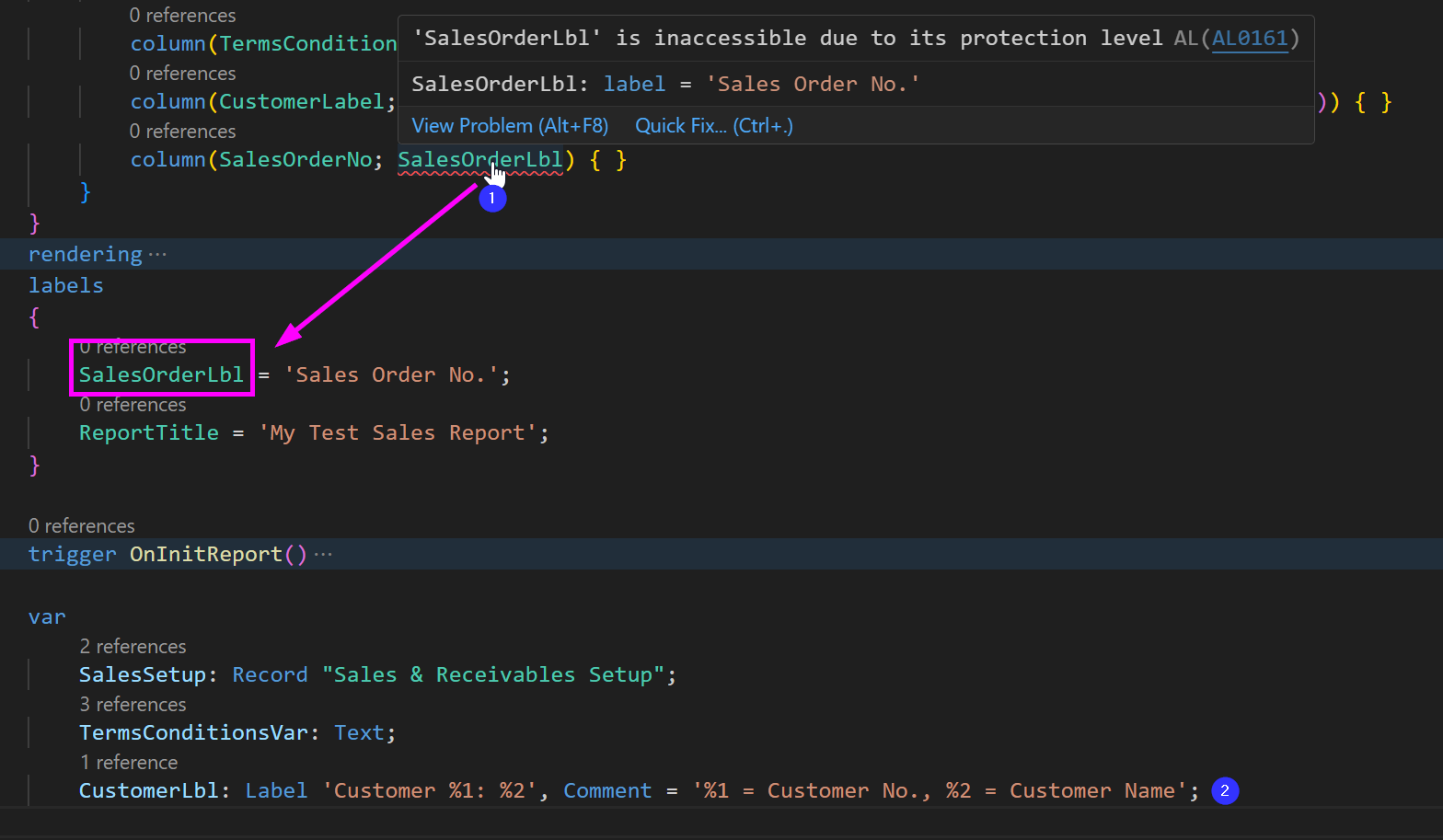The width and height of the screenshot is (1443, 840).
Task: Click the blue numbered badge 2
Action: coord(1225,791)
